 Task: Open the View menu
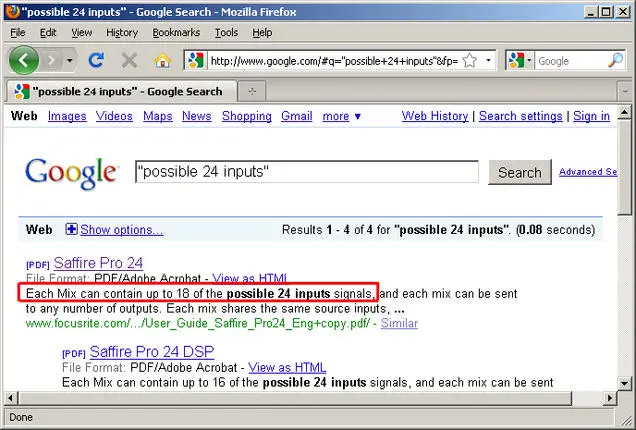pos(82,32)
